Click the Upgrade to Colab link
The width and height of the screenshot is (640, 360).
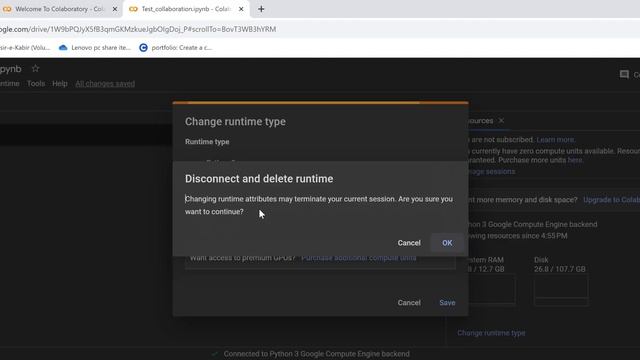611,200
